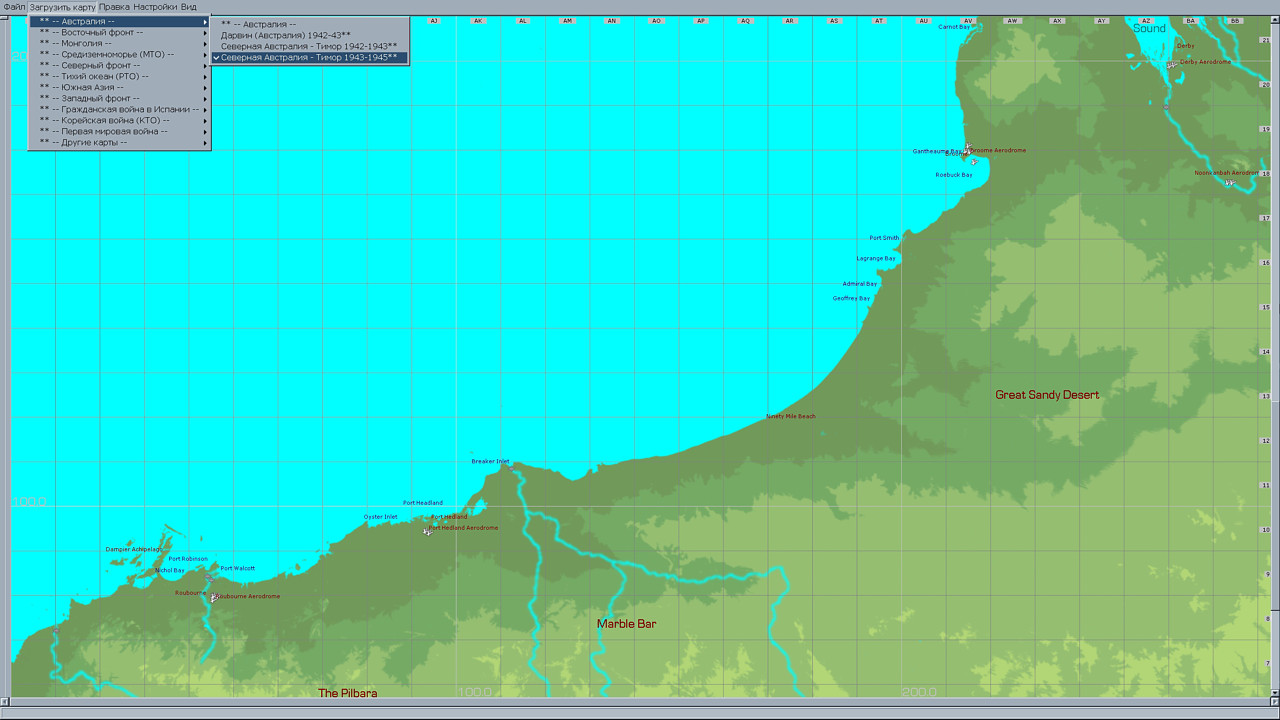Click the AJ column grid header
Viewport: 1280px width, 720px height.
coord(433,20)
